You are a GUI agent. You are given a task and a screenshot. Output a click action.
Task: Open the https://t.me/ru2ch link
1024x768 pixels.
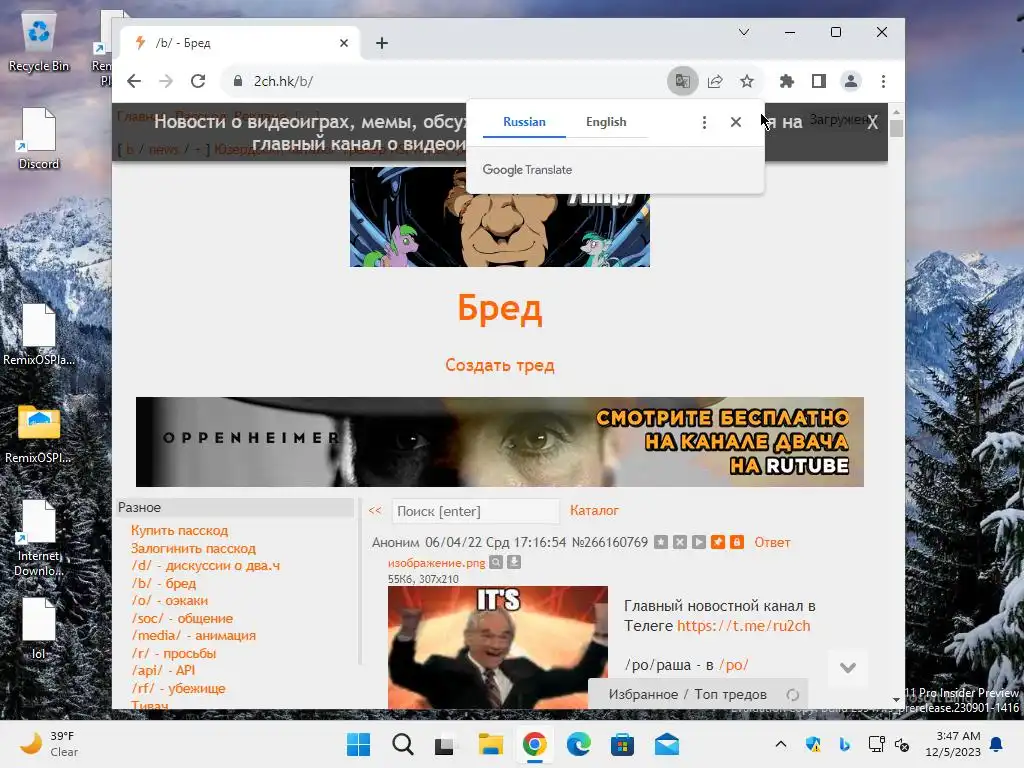click(743, 626)
